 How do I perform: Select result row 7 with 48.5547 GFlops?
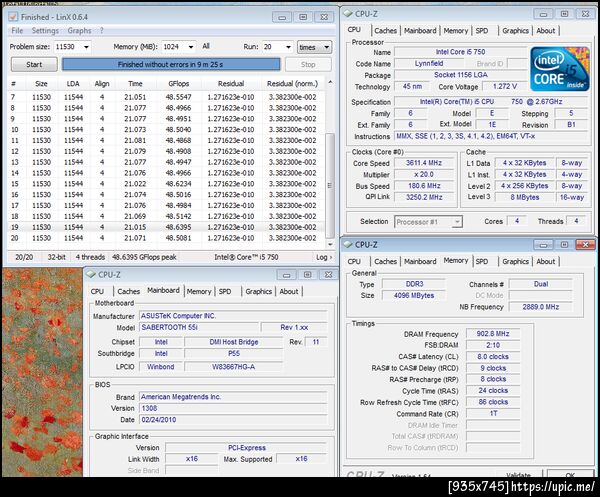pyautogui.click(x=166, y=97)
